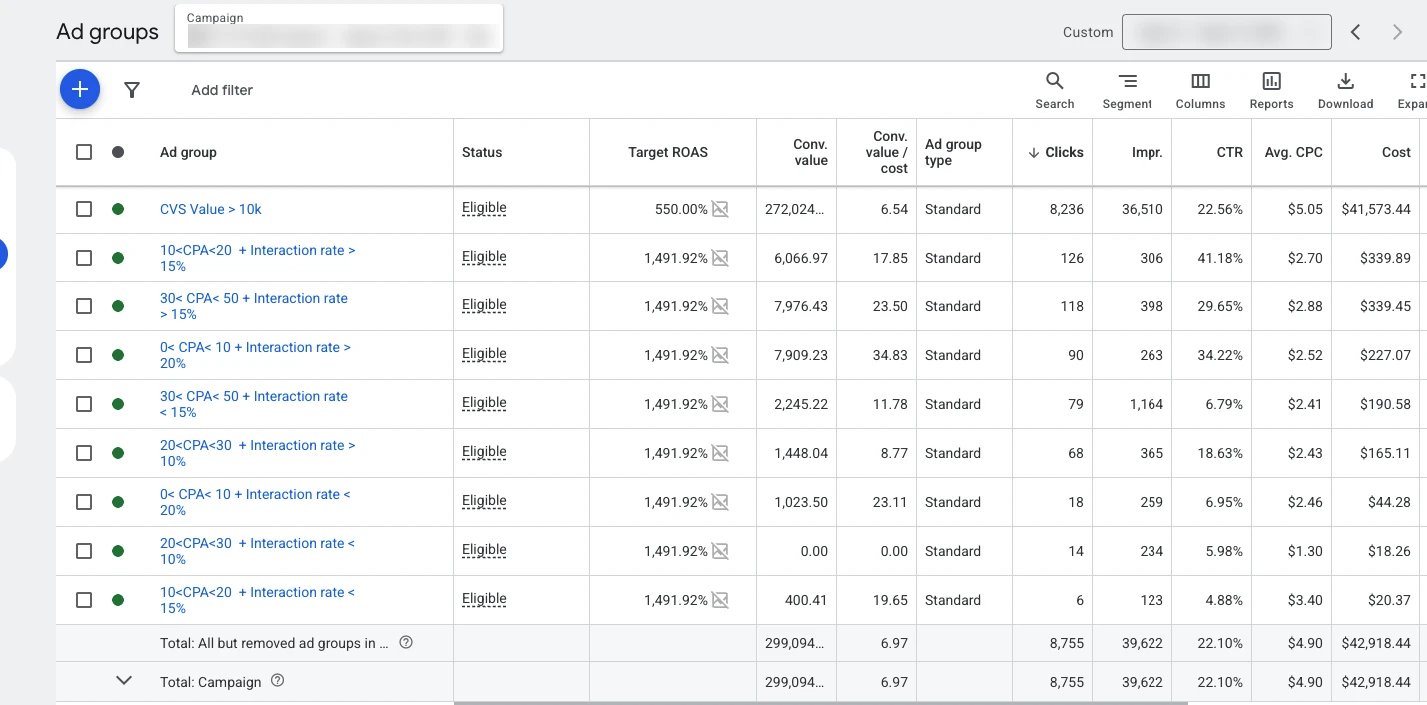Sort by Conv. value column header
Screen dimensions: 1427x705
(x=810, y=152)
